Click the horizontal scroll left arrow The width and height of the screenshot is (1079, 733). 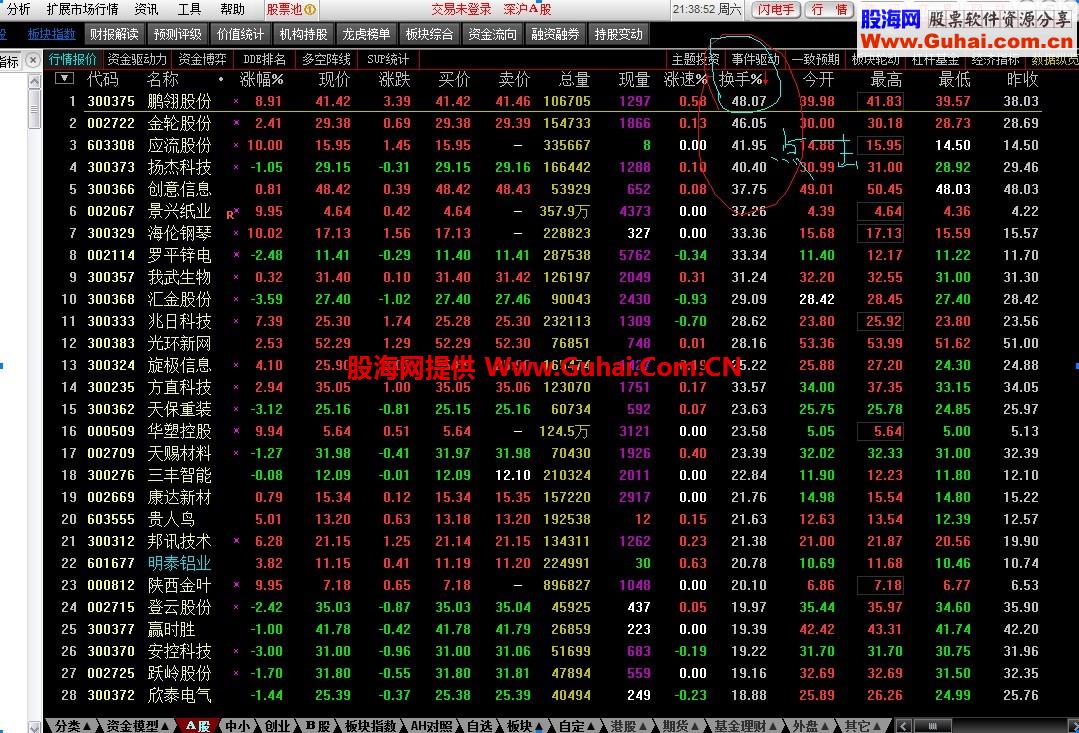(903, 726)
